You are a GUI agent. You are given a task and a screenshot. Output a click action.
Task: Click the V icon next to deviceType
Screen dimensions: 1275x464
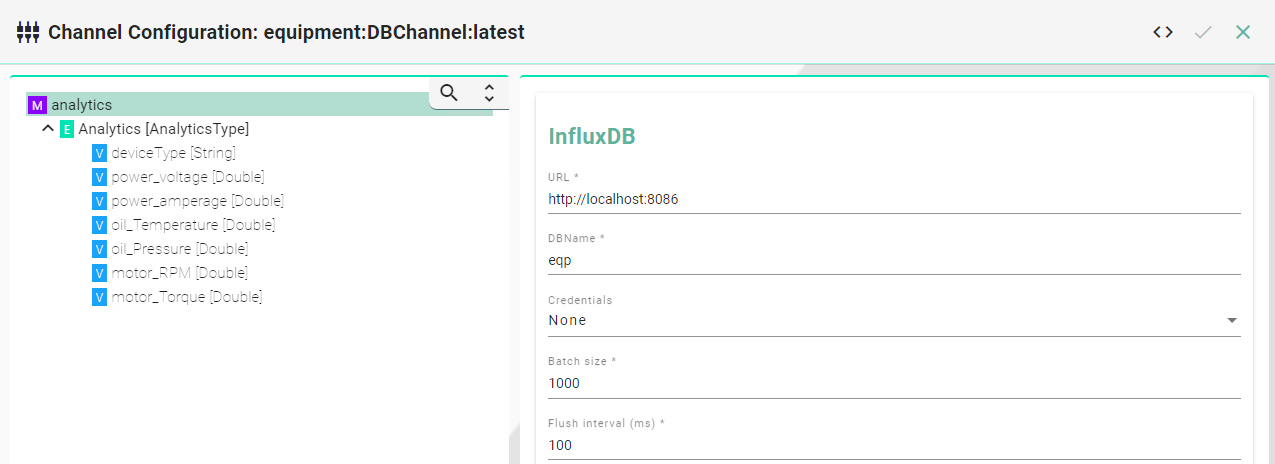(99, 153)
